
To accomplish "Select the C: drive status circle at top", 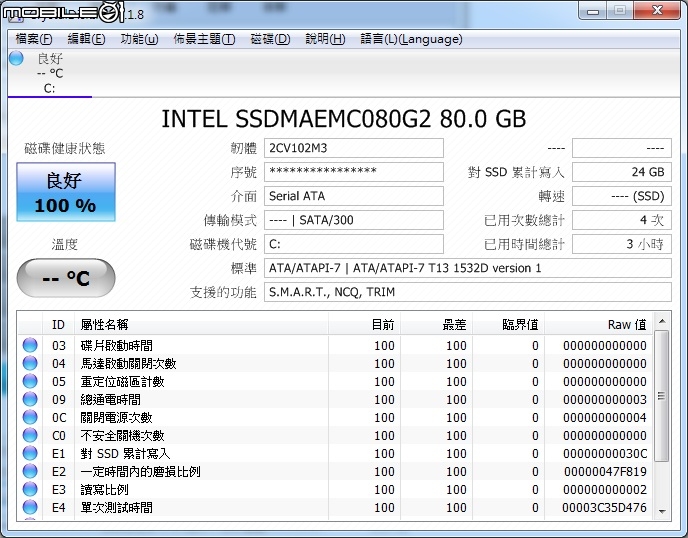I will click(x=16, y=58).
